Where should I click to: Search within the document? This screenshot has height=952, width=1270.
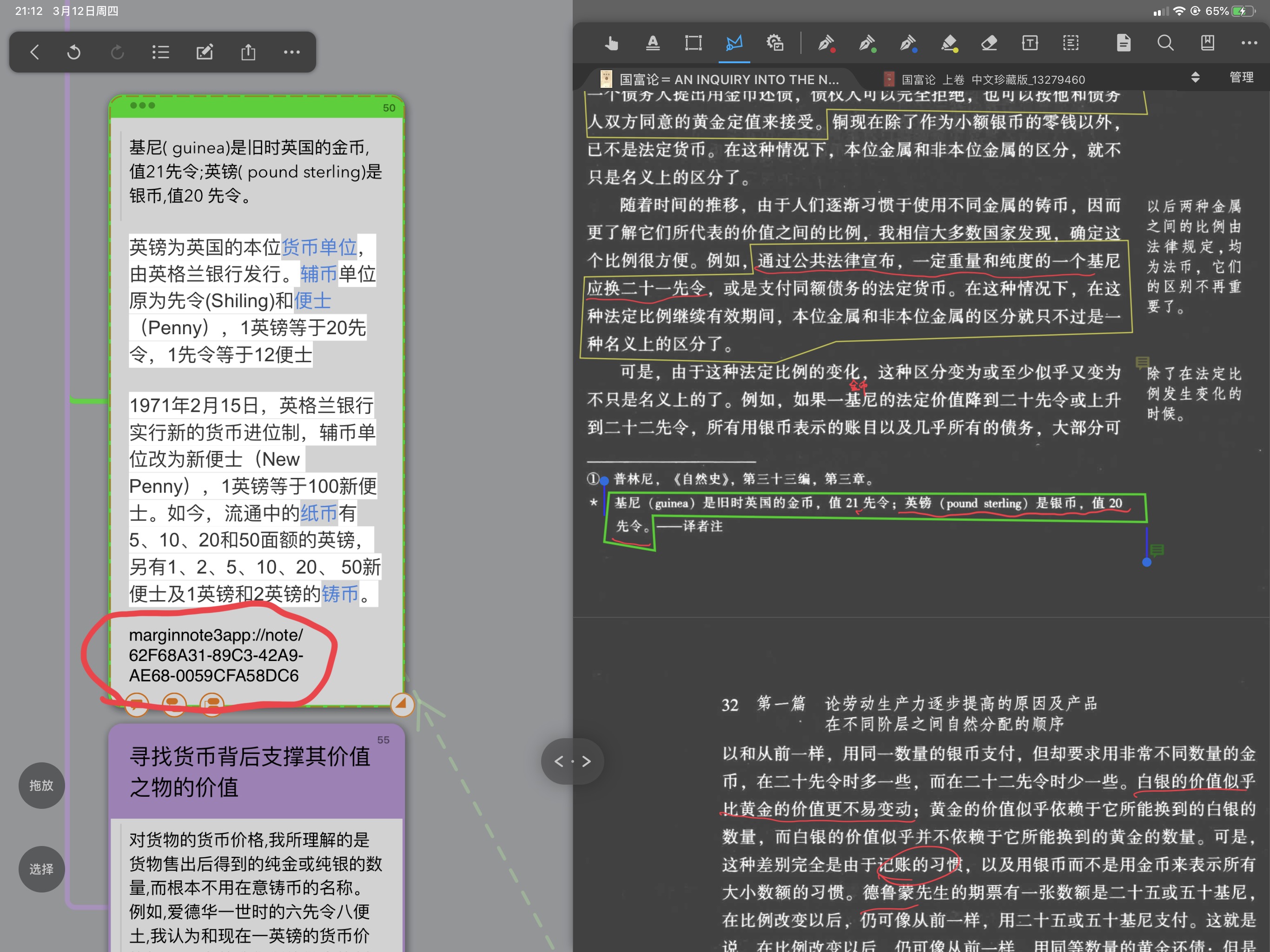pyautogui.click(x=1165, y=43)
